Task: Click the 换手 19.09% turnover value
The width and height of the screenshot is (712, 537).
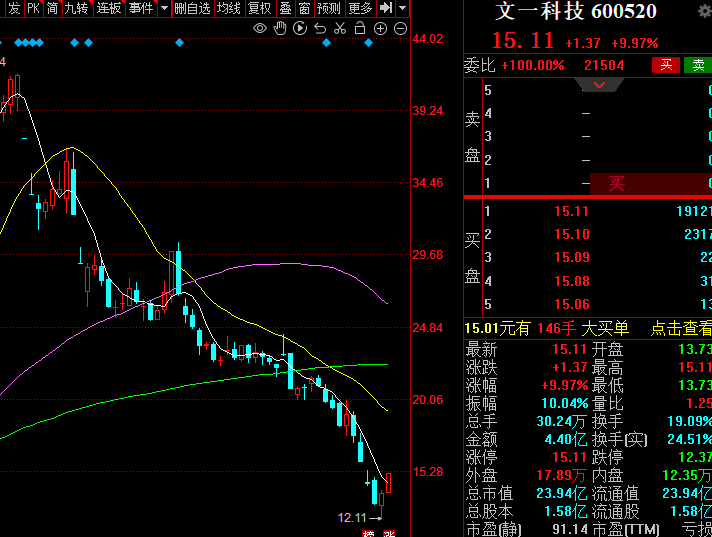Action: click(689, 421)
